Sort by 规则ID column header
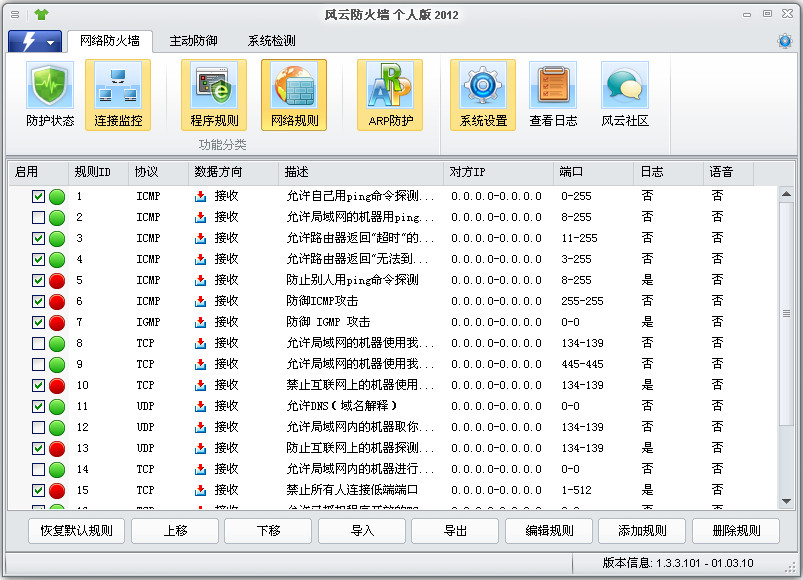This screenshot has height=580, width=803. tap(98, 172)
